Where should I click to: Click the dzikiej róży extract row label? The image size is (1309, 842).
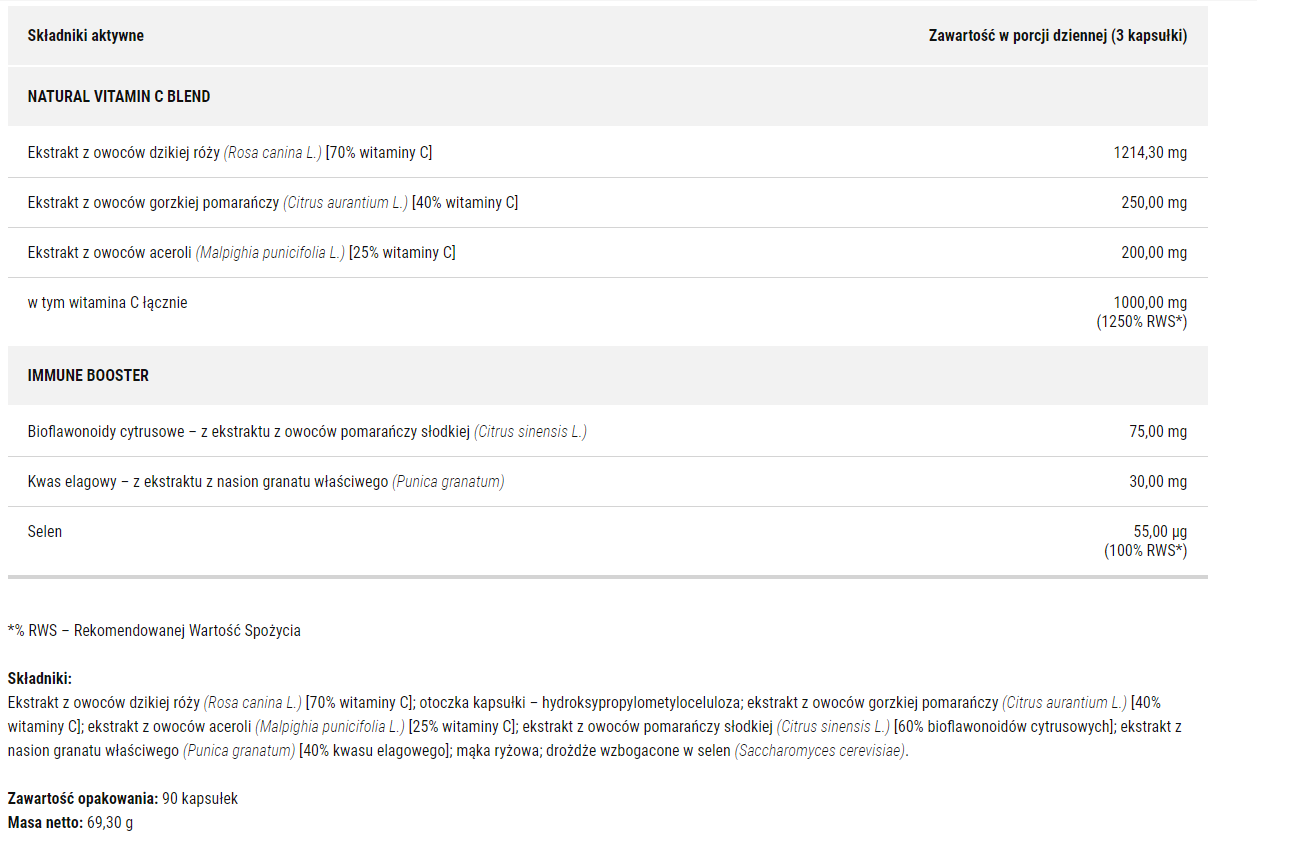click(x=230, y=152)
